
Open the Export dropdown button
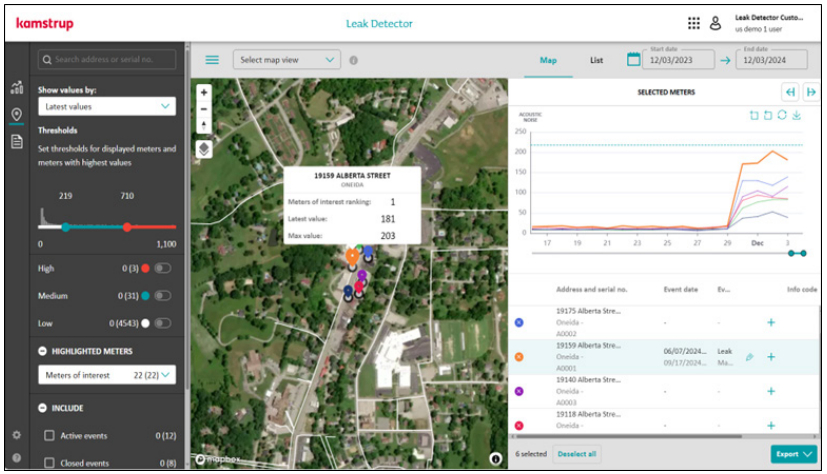click(x=793, y=454)
